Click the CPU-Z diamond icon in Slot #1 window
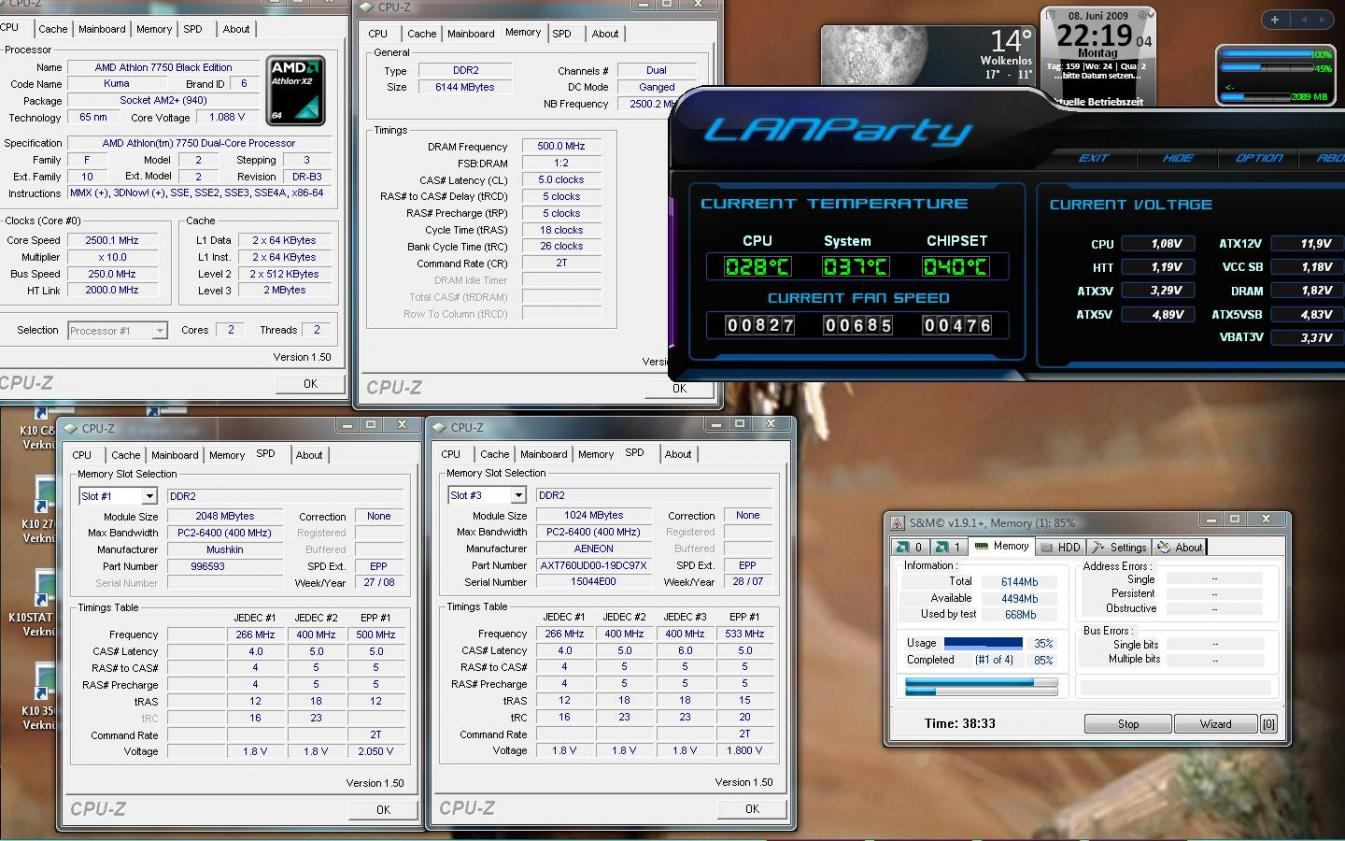This screenshot has width=1345, height=841. click(x=71, y=428)
